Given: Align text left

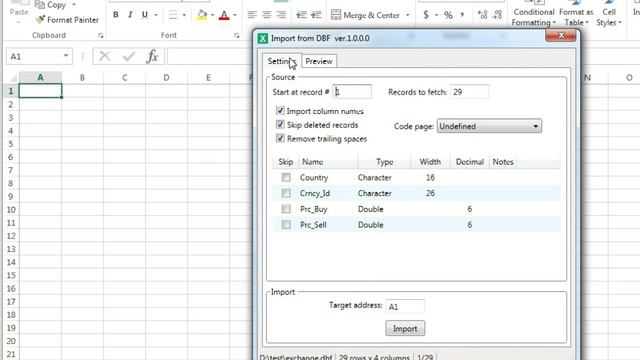Looking at the screenshot, I should [252, 15].
